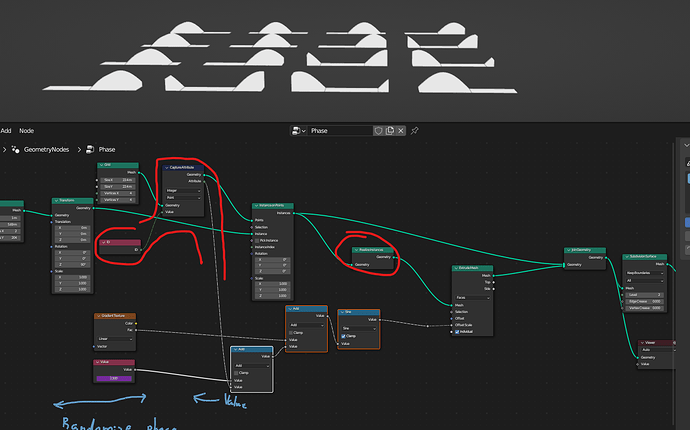This screenshot has width=690, height=430.
Task: Click the Phase breadcrumb group icon
Action: [x=90, y=150]
